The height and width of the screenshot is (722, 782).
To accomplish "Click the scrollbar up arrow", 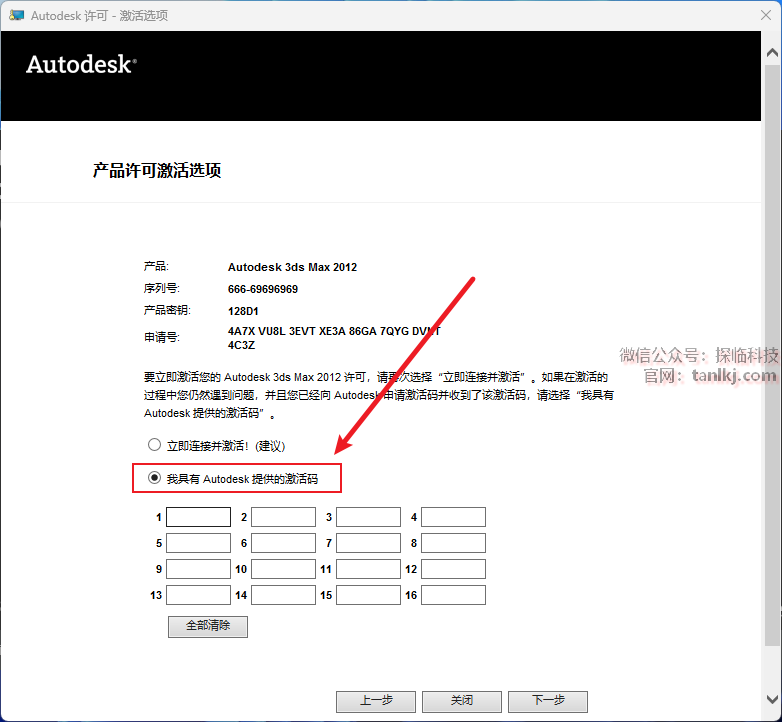I will click(772, 52).
